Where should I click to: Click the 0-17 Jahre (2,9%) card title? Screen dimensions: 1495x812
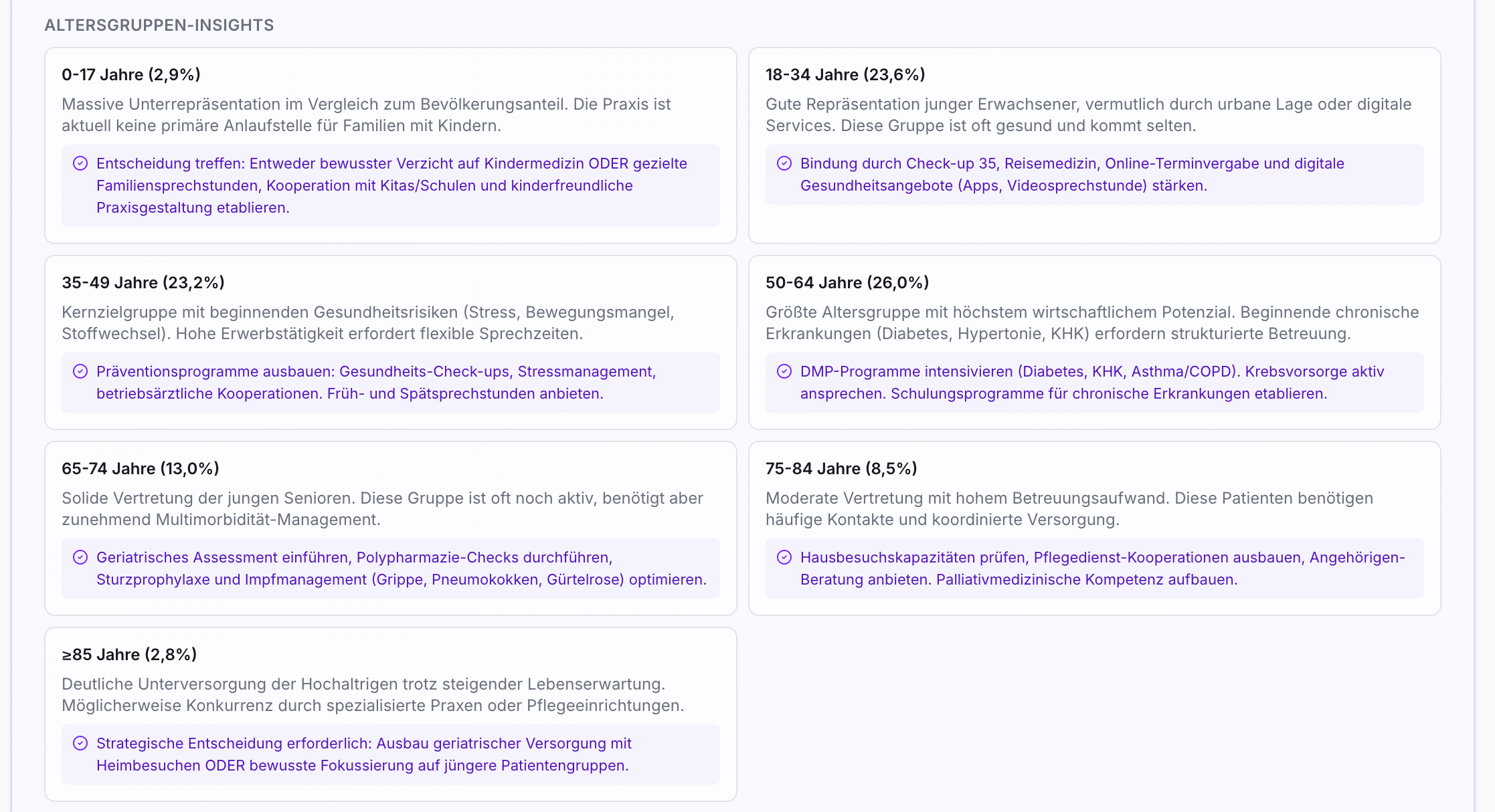point(131,74)
